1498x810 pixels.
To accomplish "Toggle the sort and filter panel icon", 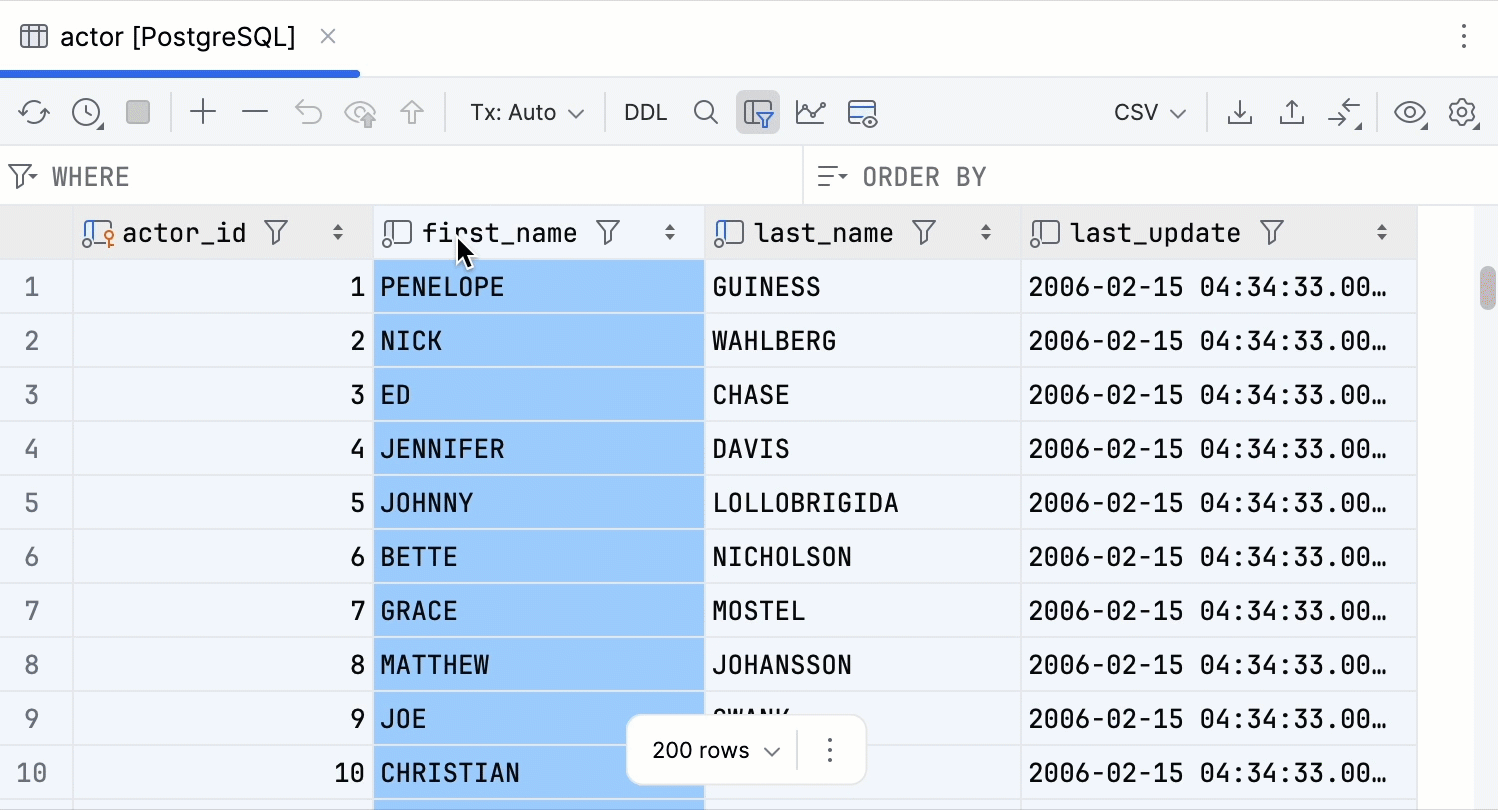I will click(x=757, y=112).
